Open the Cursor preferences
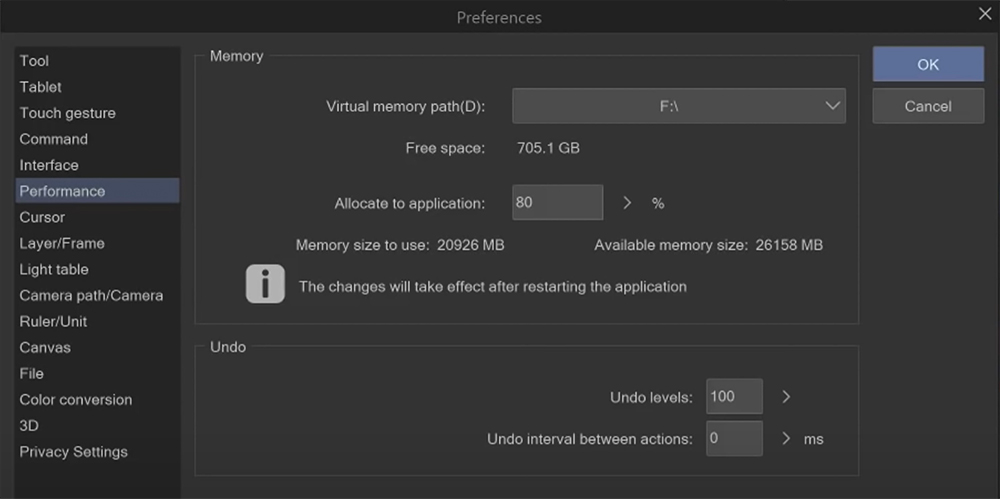This screenshot has height=499, width=1000. pyautogui.click(x=42, y=217)
